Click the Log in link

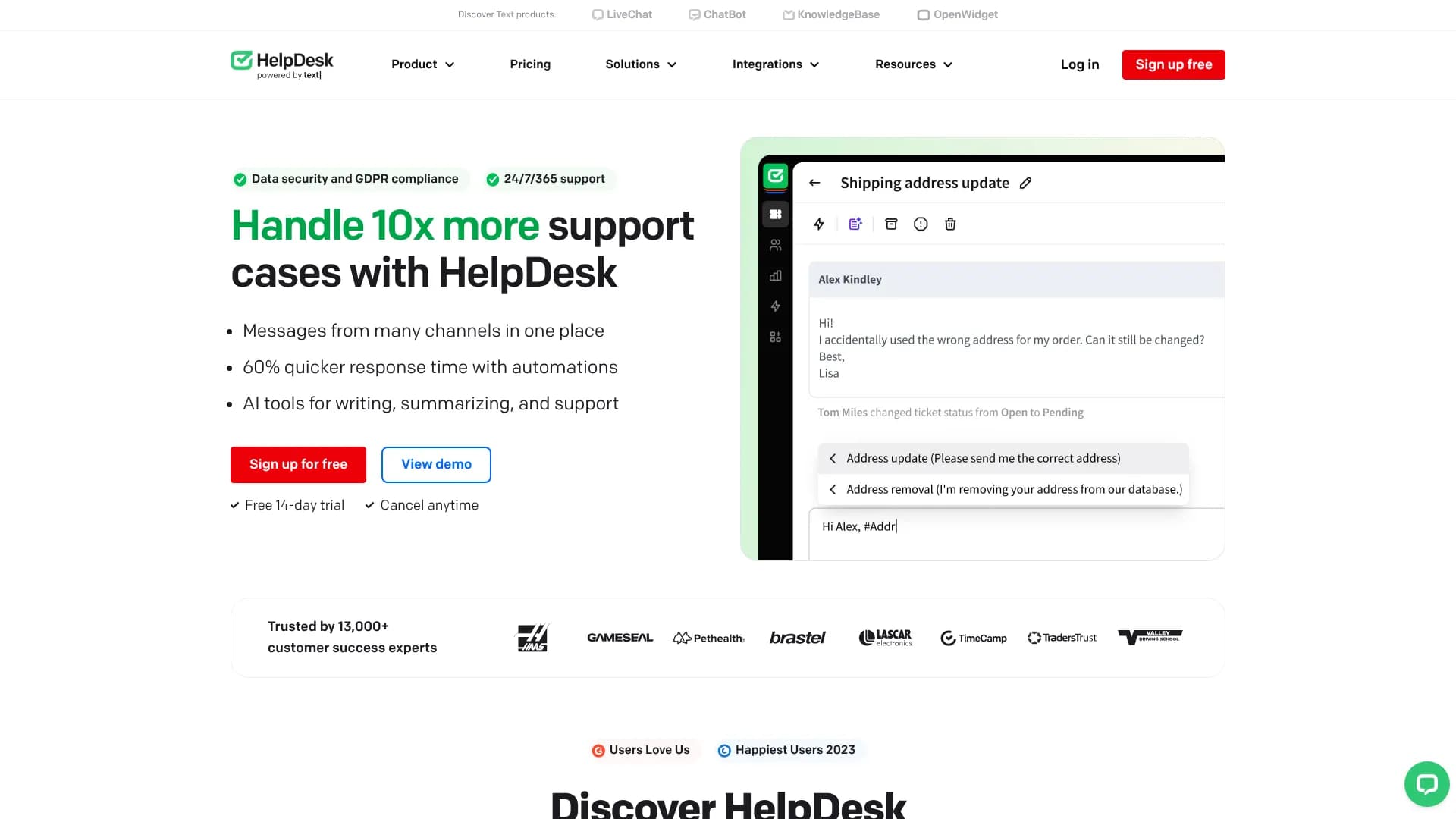pyautogui.click(x=1080, y=64)
